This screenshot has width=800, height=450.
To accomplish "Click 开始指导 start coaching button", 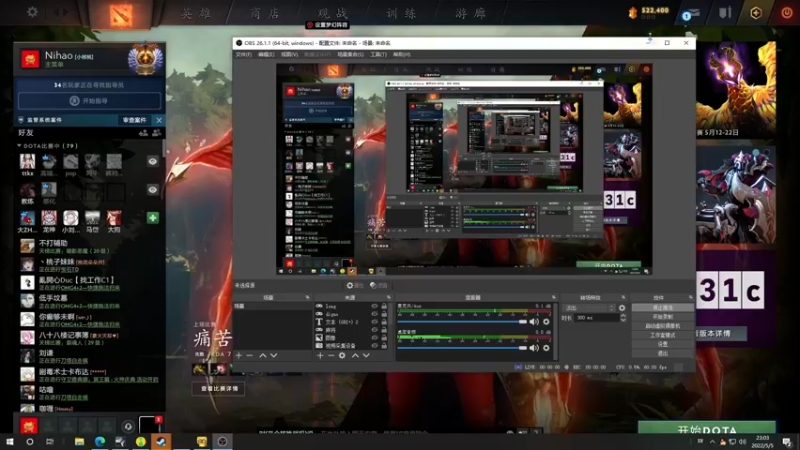I will coord(89,101).
